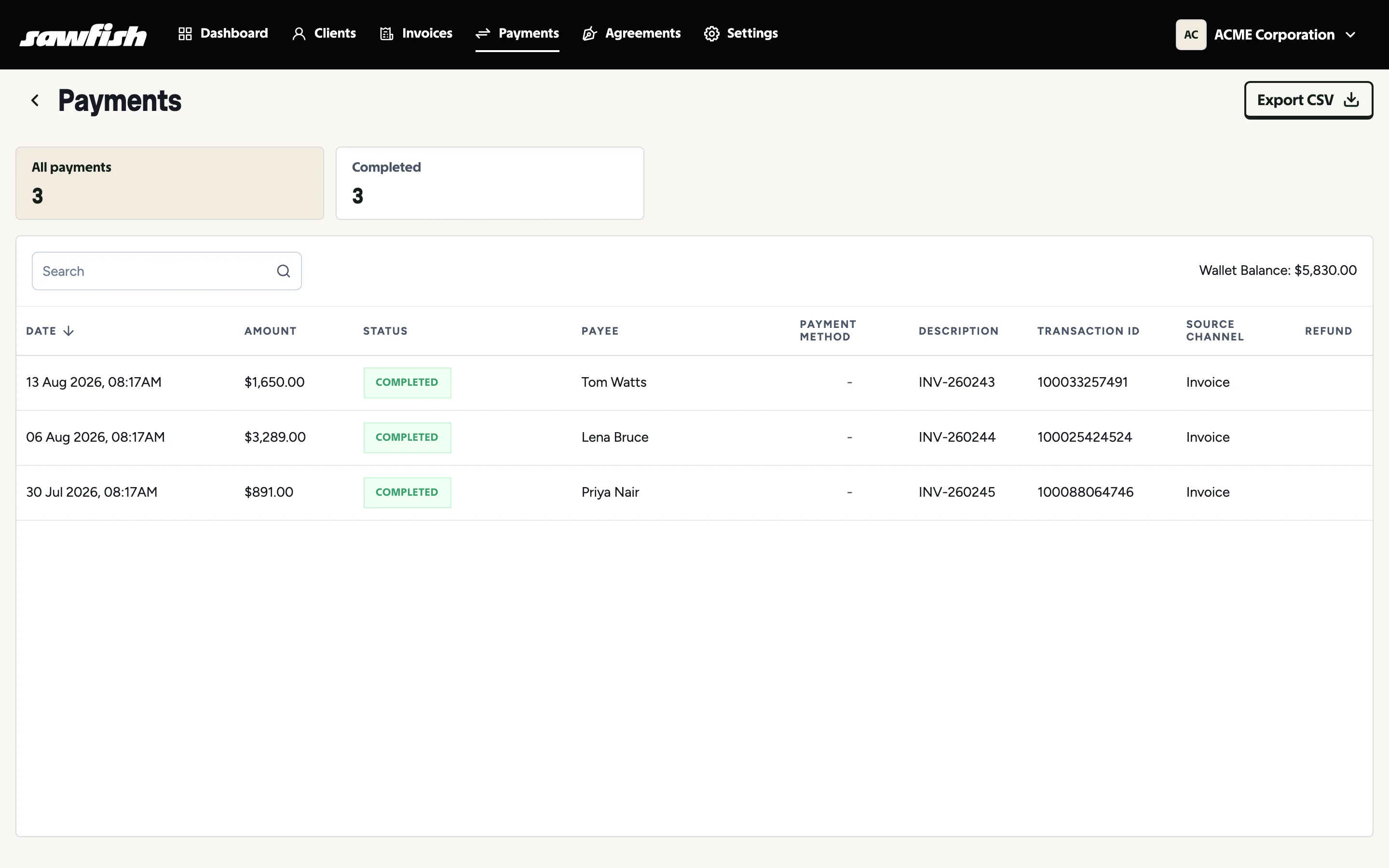Click the download icon in Export CSV
The width and height of the screenshot is (1389, 868).
pyautogui.click(x=1351, y=100)
